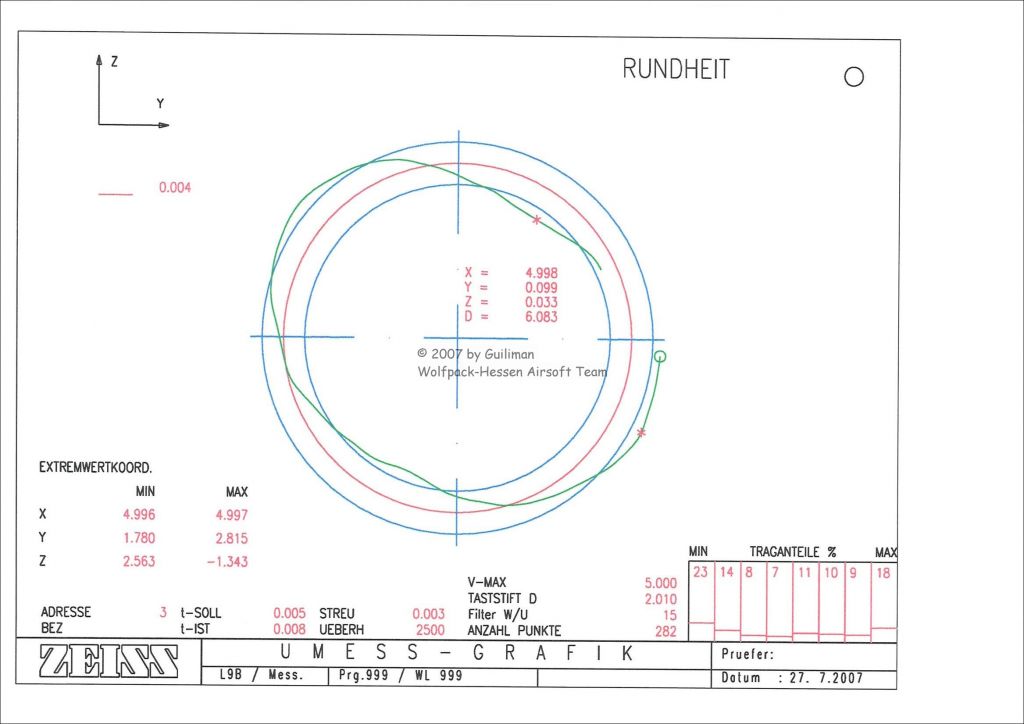1024x724 pixels.
Task: Click the BEZ label
Action: pyautogui.click(x=52, y=628)
